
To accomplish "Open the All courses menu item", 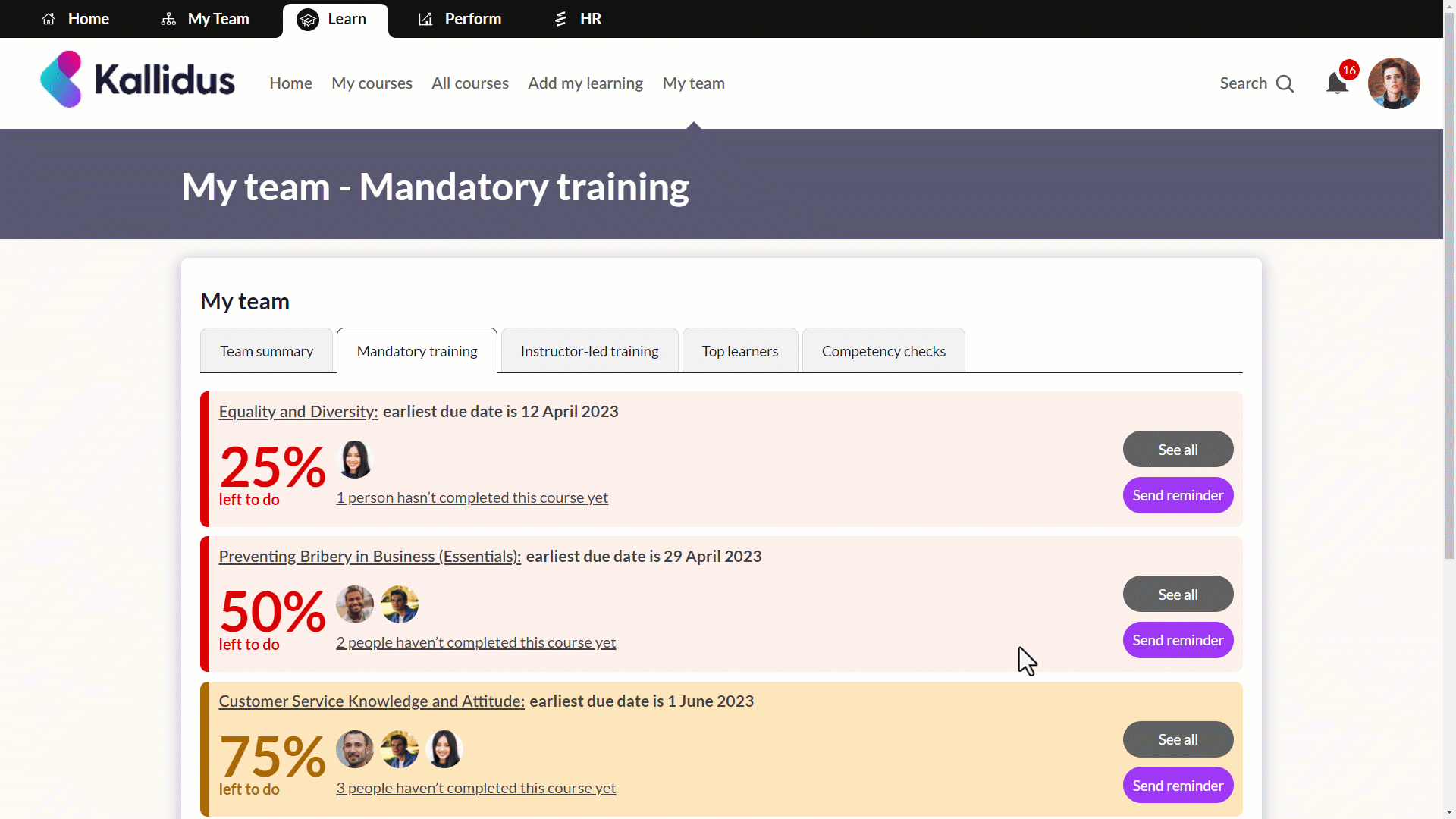I will 469,83.
